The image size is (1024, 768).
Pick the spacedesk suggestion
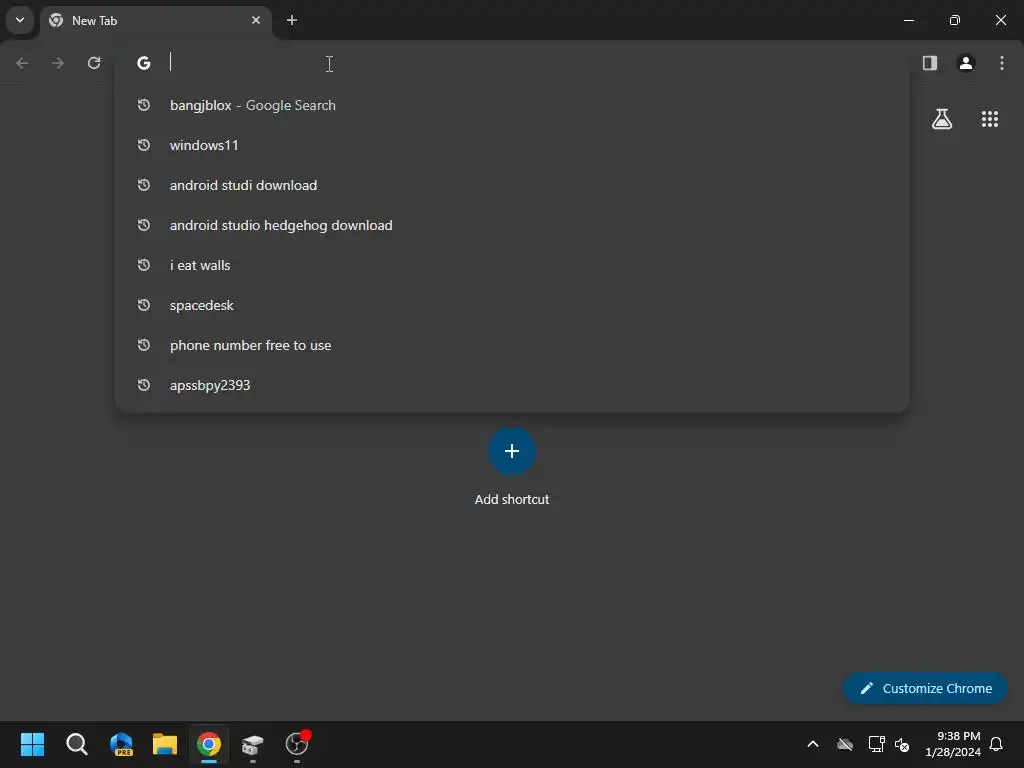tap(512, 305)
